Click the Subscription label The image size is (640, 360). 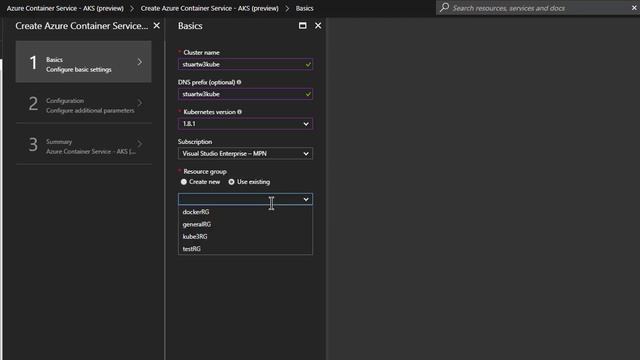195,142
